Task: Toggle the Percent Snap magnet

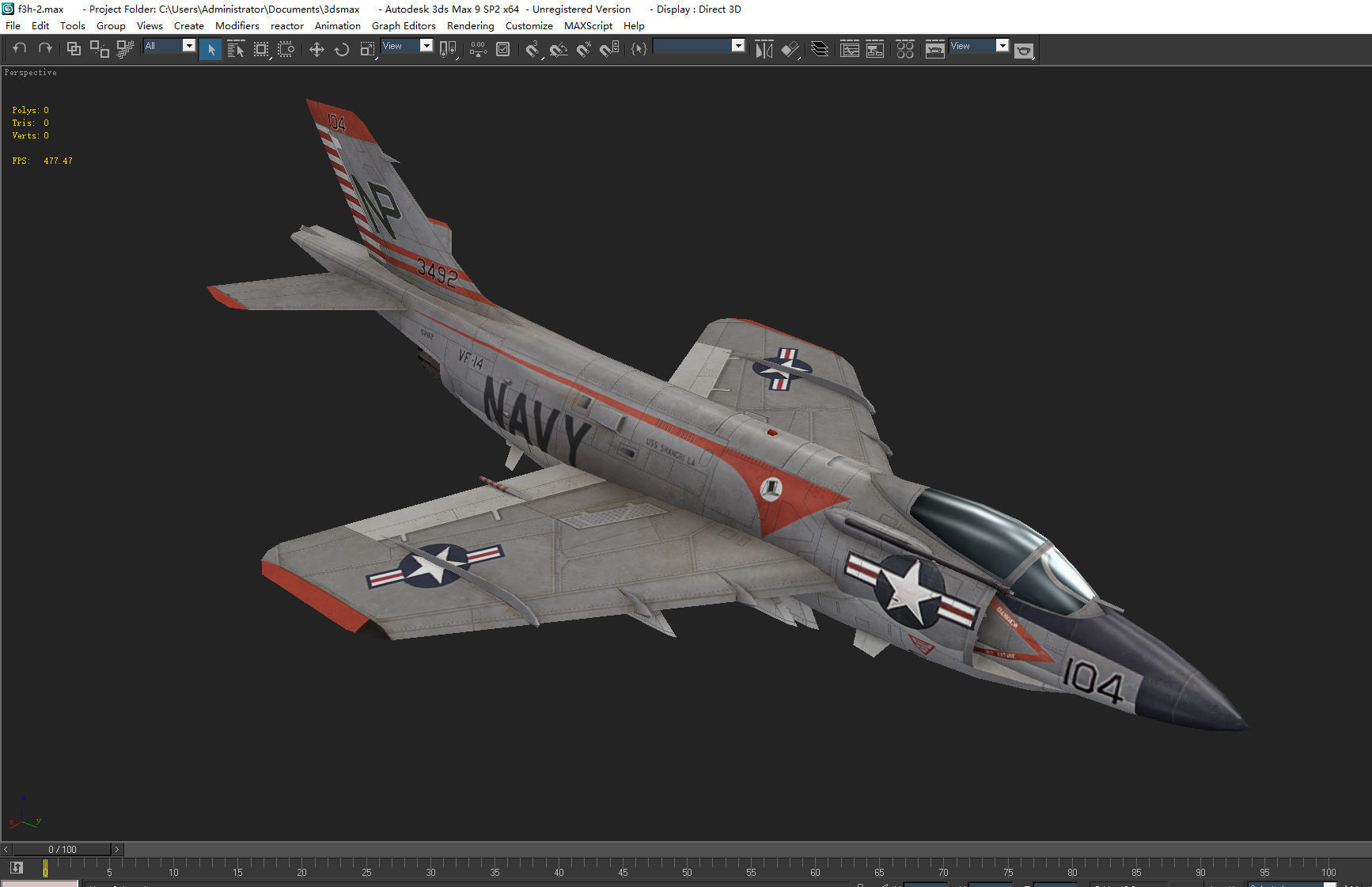Action: (584, 49)
